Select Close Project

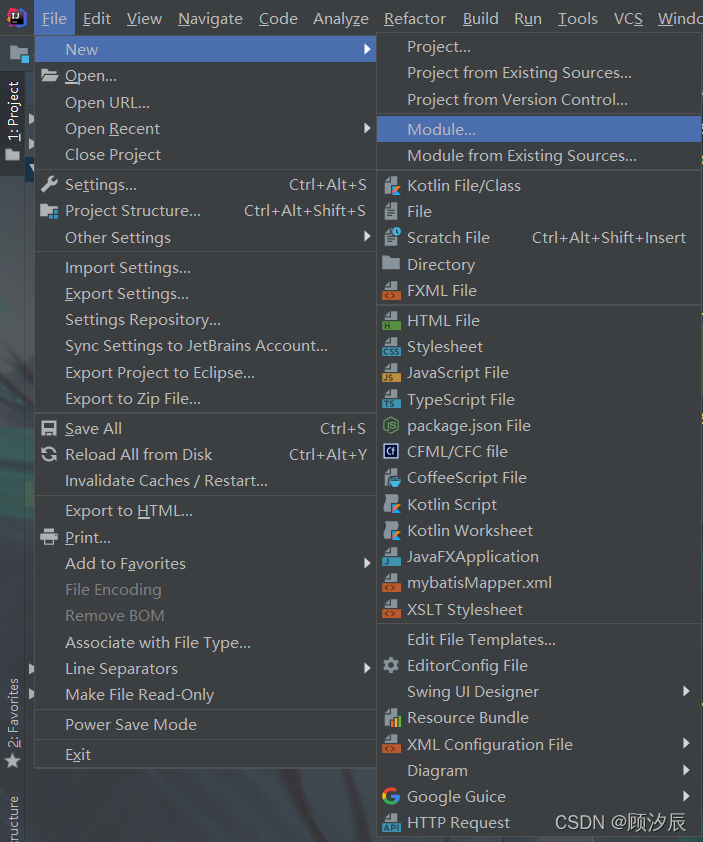pyautogui.click(x=205, y=155)
